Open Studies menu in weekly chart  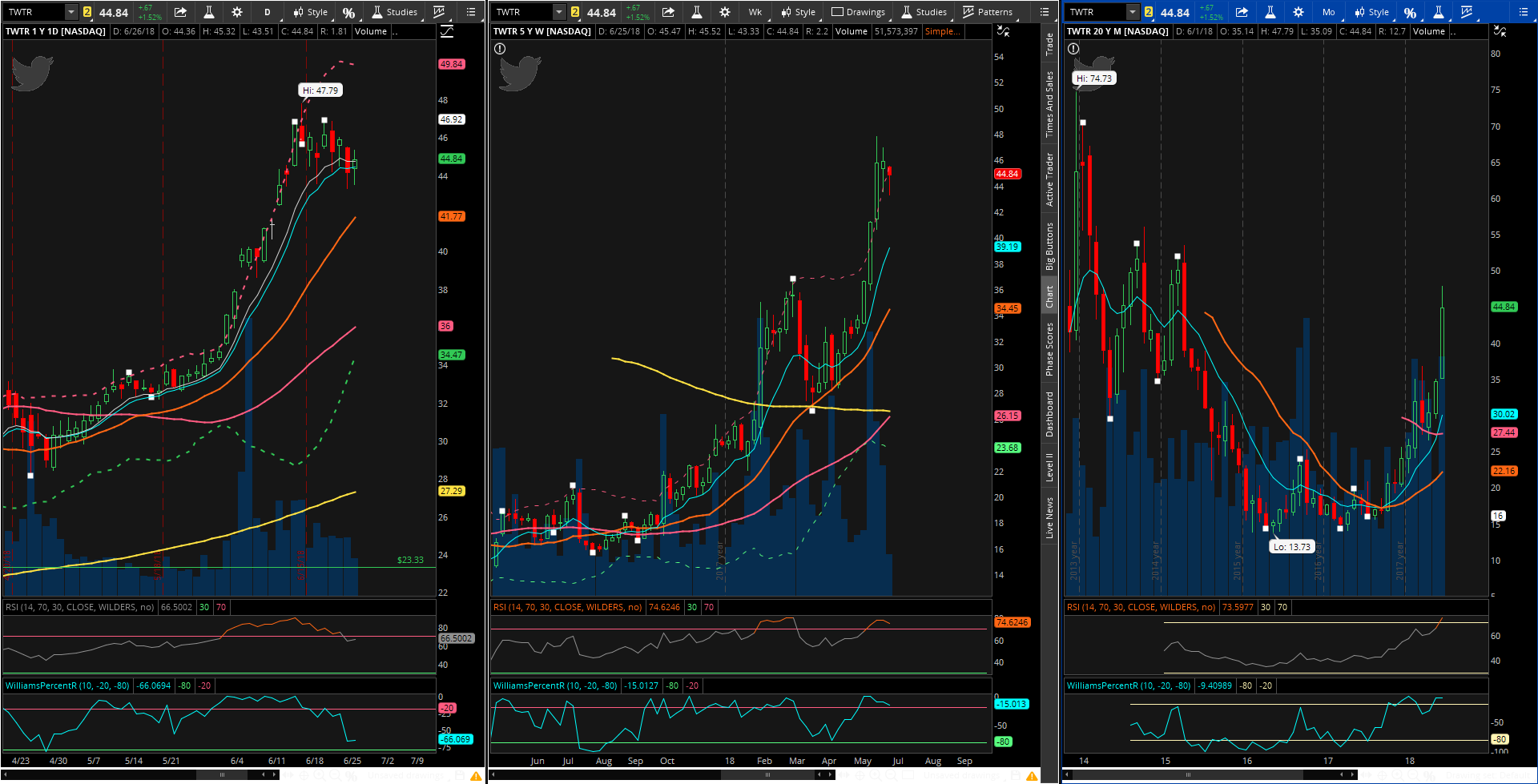(924, 12)
